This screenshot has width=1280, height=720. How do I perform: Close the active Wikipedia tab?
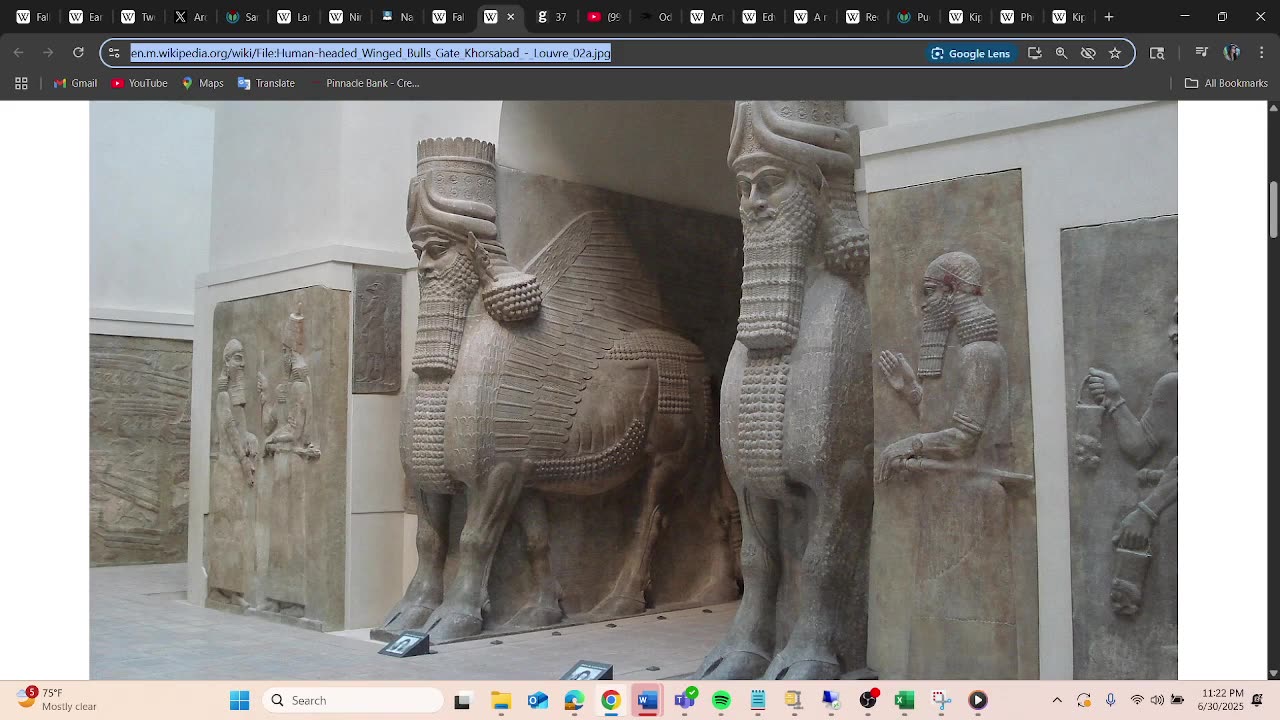(511, 17)
